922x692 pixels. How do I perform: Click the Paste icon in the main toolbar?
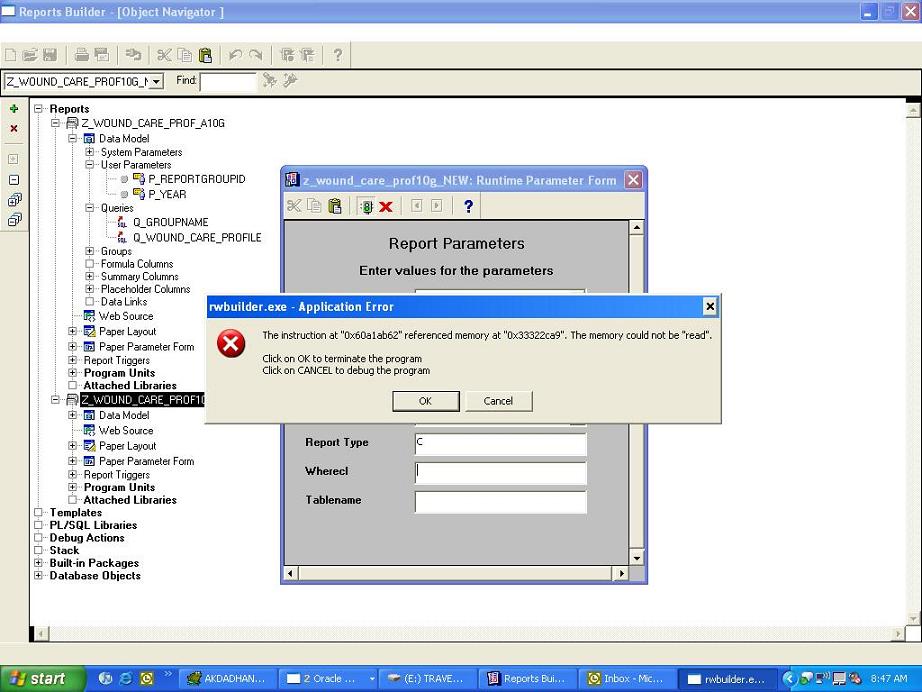[x=205, y=55]
